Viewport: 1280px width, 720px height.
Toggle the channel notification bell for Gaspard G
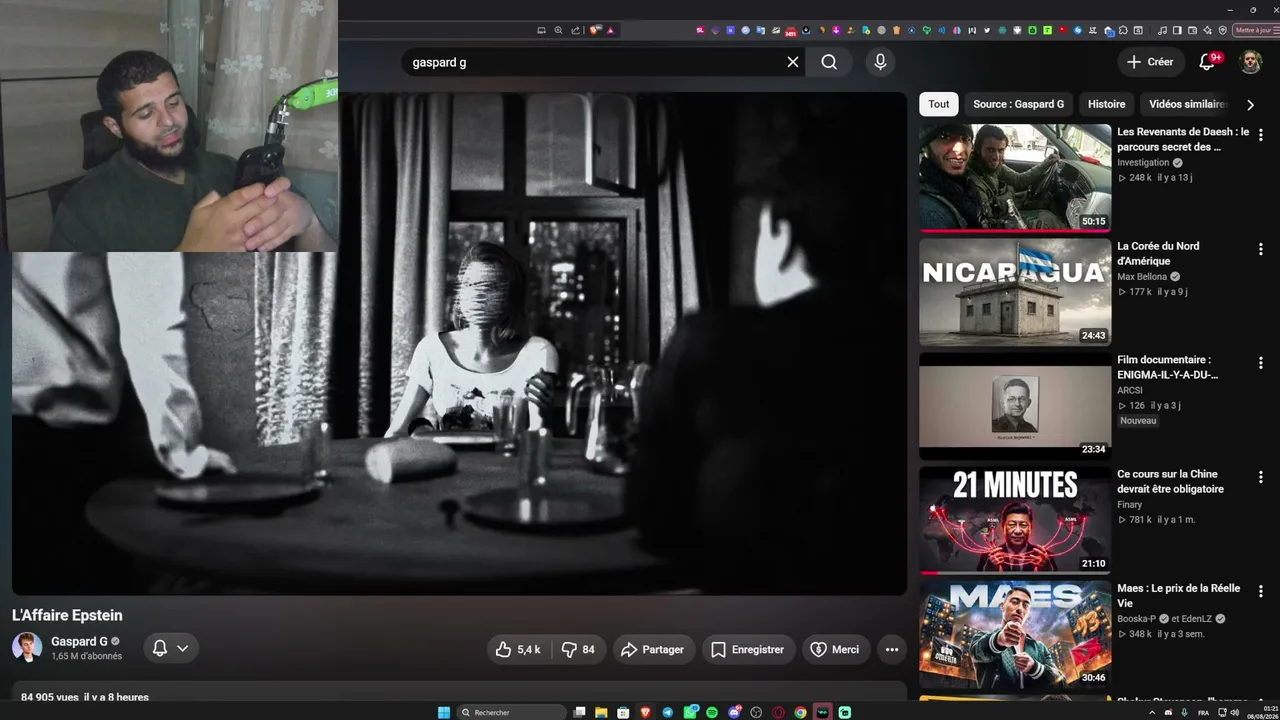pos(159,648)
